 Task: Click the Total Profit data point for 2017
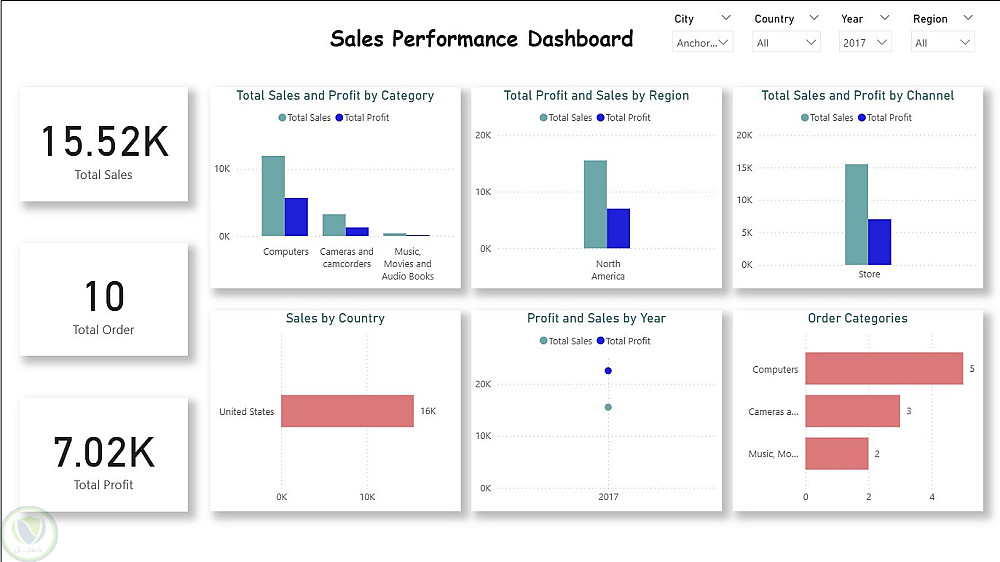pos(608,371)
